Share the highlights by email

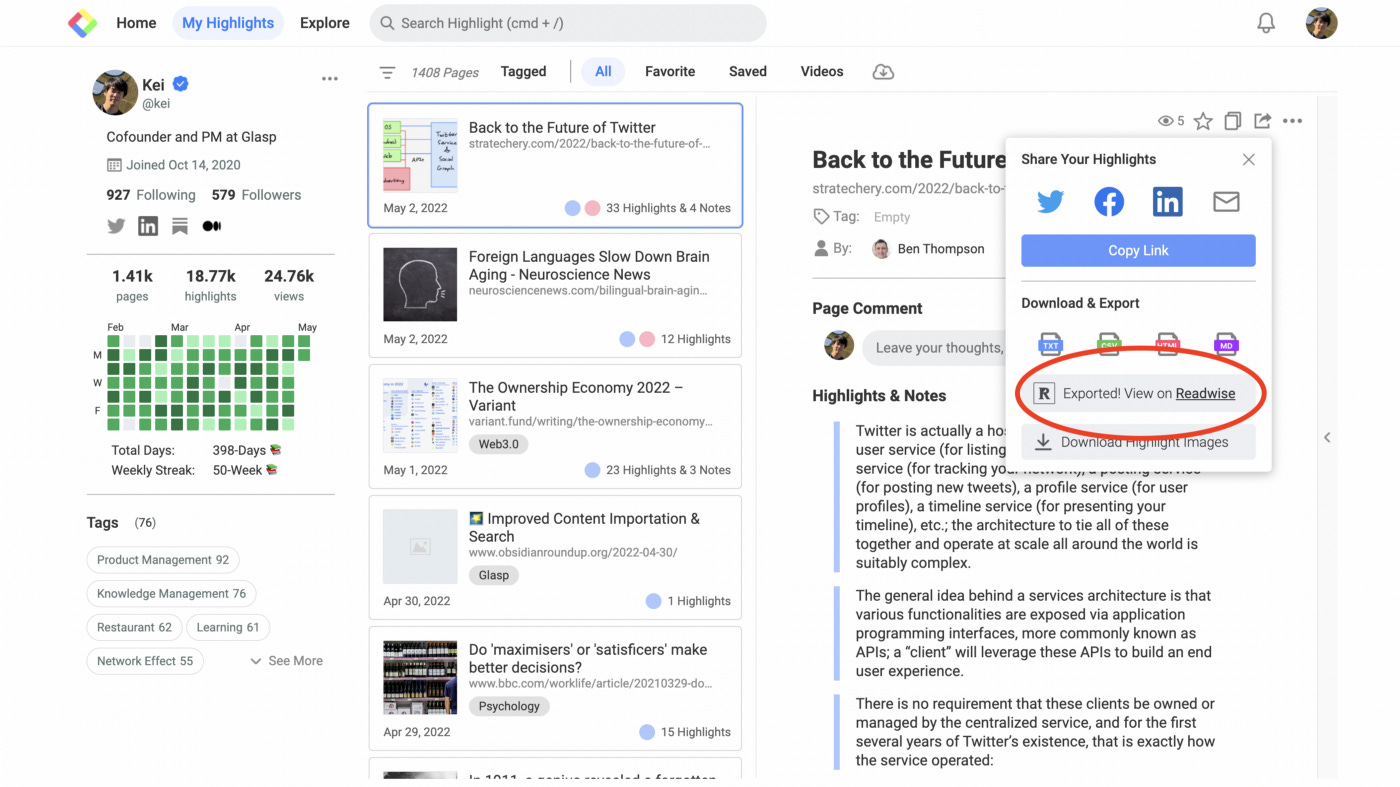tap(1226, 202)
